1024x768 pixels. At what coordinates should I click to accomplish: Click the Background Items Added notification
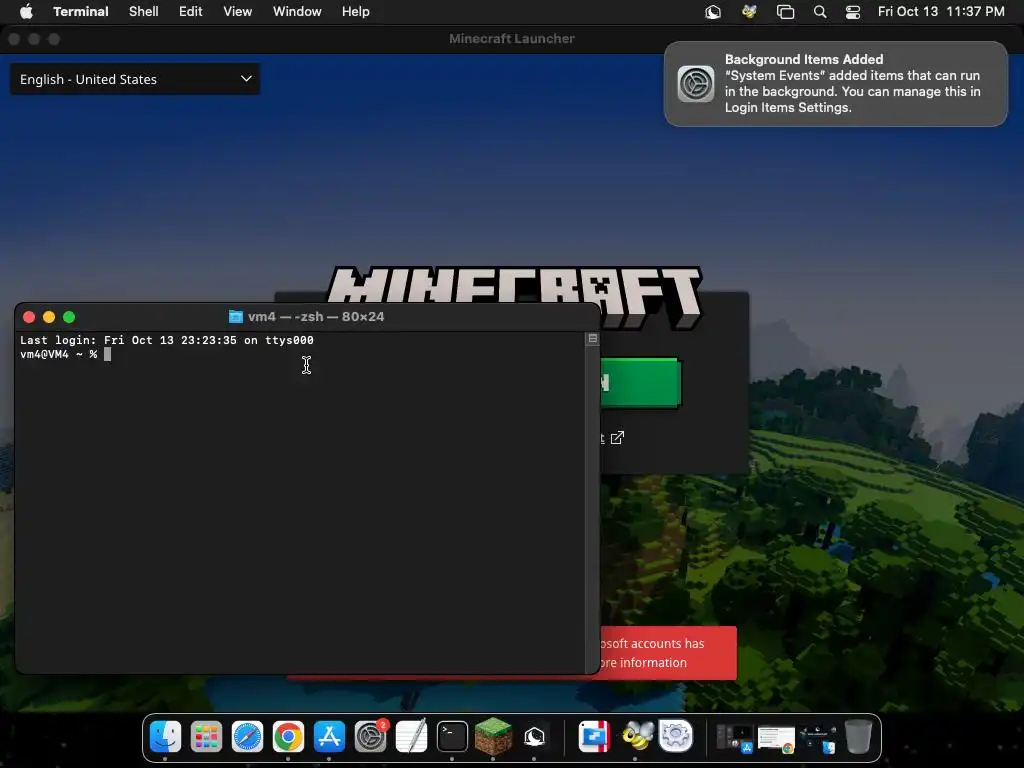coord(836,84)
